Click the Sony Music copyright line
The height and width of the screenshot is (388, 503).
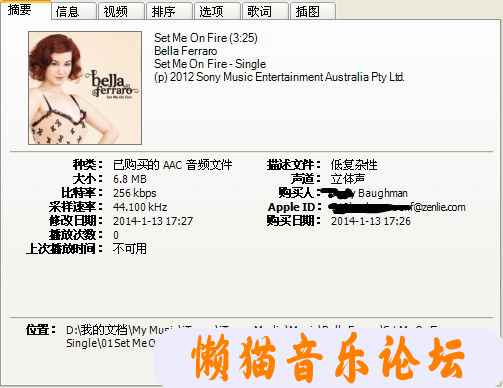[x=279, y=77]
